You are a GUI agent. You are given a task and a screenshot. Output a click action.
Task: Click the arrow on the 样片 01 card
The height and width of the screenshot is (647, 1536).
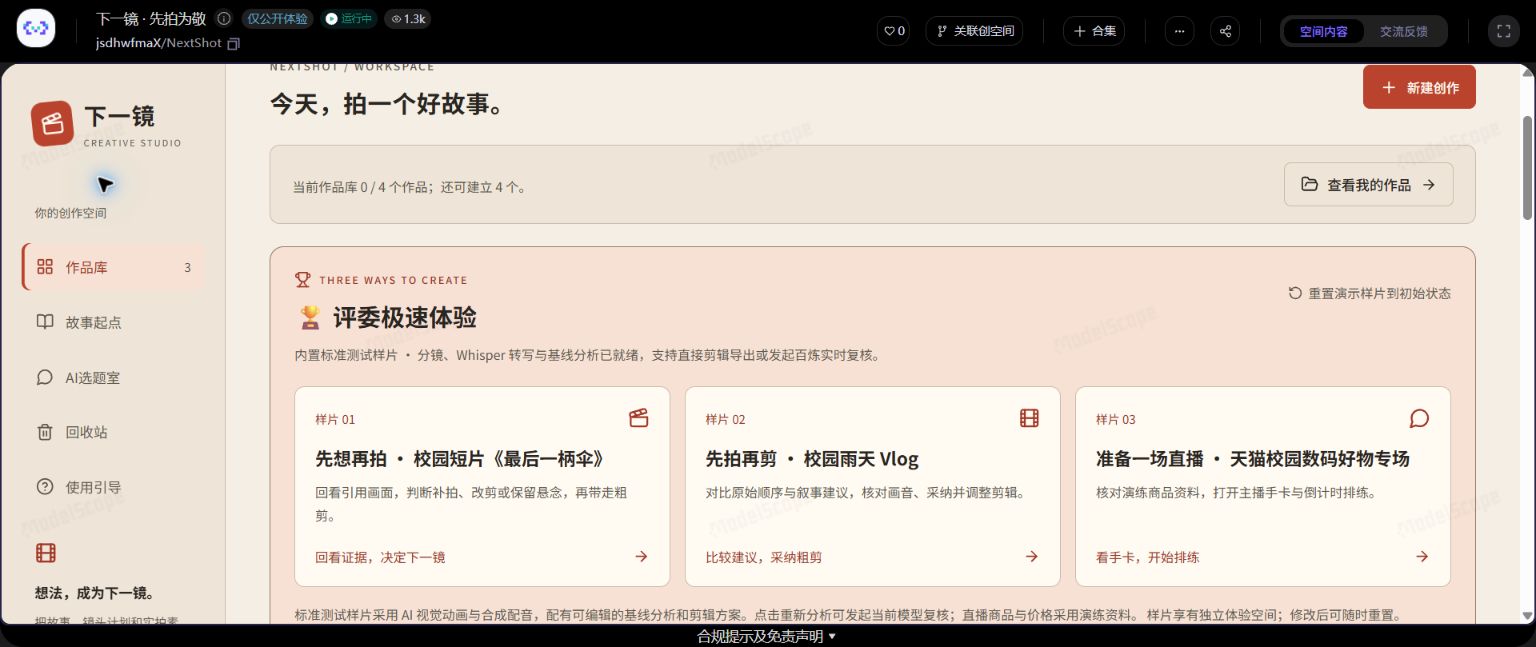(641, 557)
